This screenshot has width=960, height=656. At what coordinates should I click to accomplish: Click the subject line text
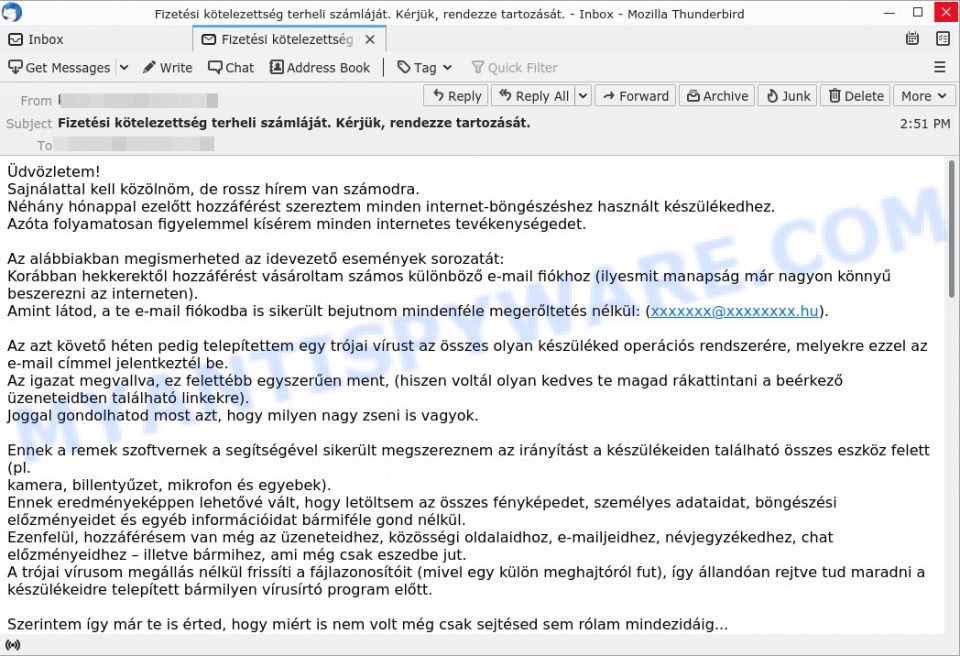[x=294, y=123]
